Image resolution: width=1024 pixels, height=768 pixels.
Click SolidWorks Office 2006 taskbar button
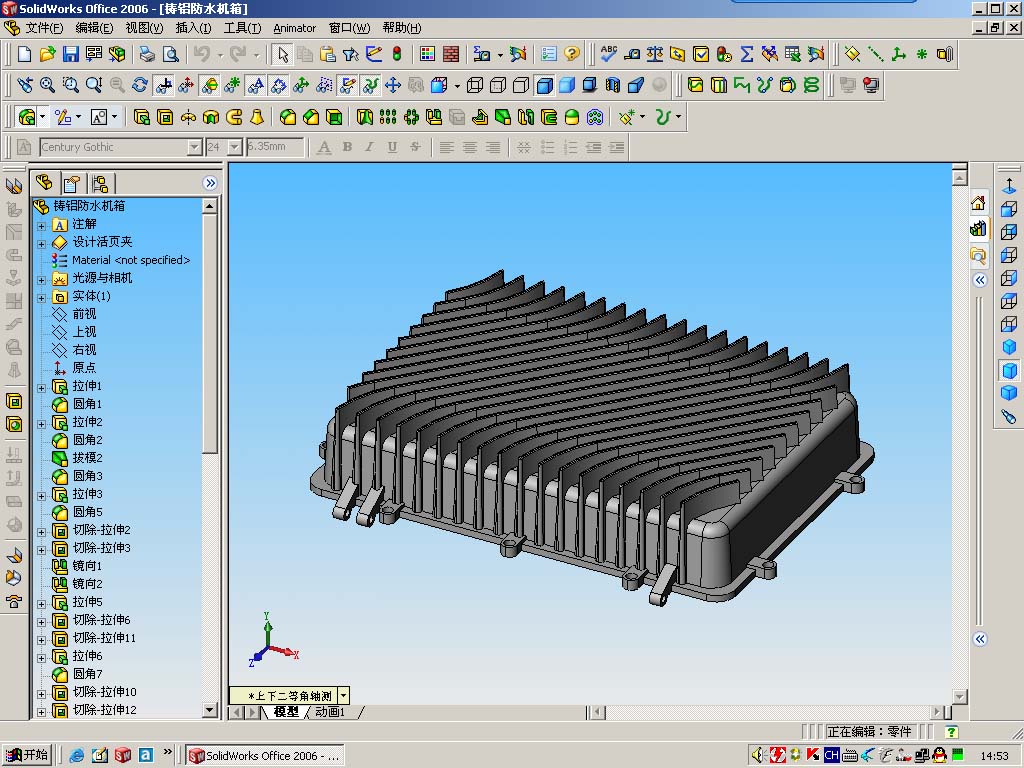(x=264, y=756)
